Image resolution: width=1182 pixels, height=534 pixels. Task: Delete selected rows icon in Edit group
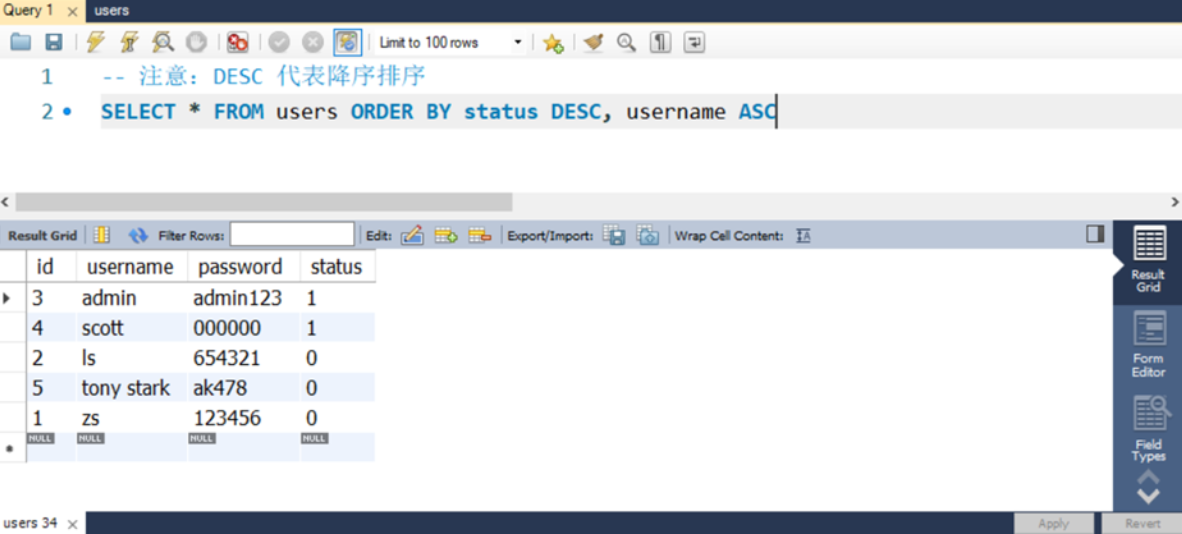pos(480,235)
